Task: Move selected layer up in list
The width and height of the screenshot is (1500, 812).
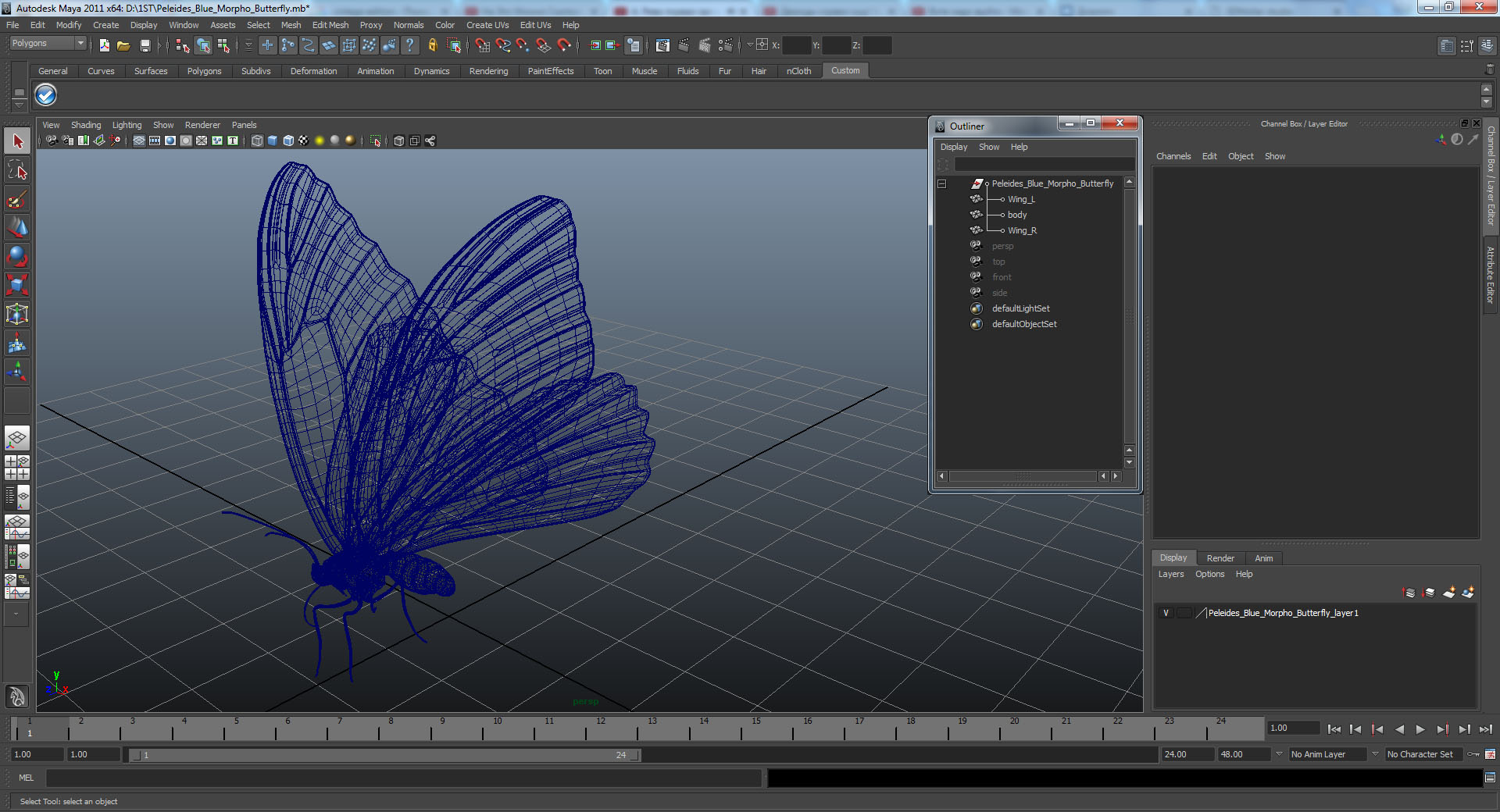Action: point(1409,593)
